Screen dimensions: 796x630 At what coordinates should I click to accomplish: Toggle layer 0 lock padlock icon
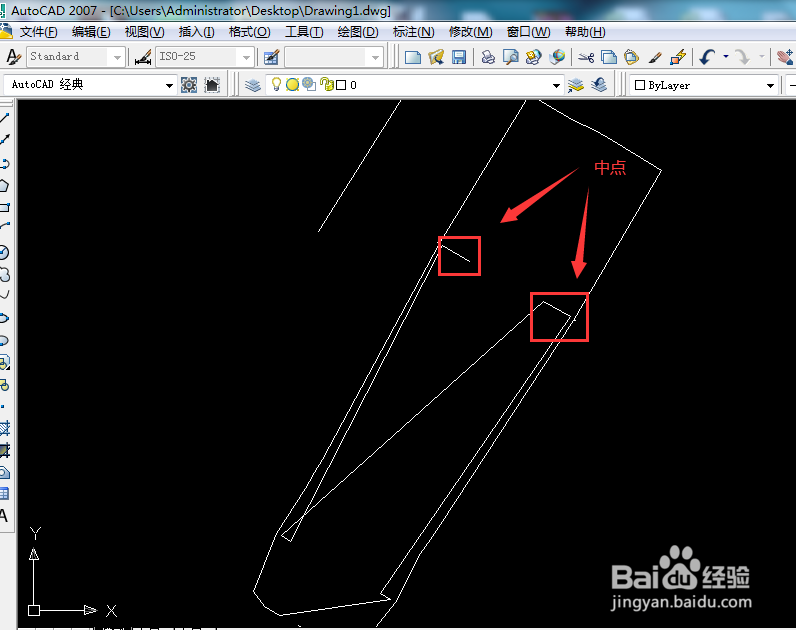click(327, 84)
